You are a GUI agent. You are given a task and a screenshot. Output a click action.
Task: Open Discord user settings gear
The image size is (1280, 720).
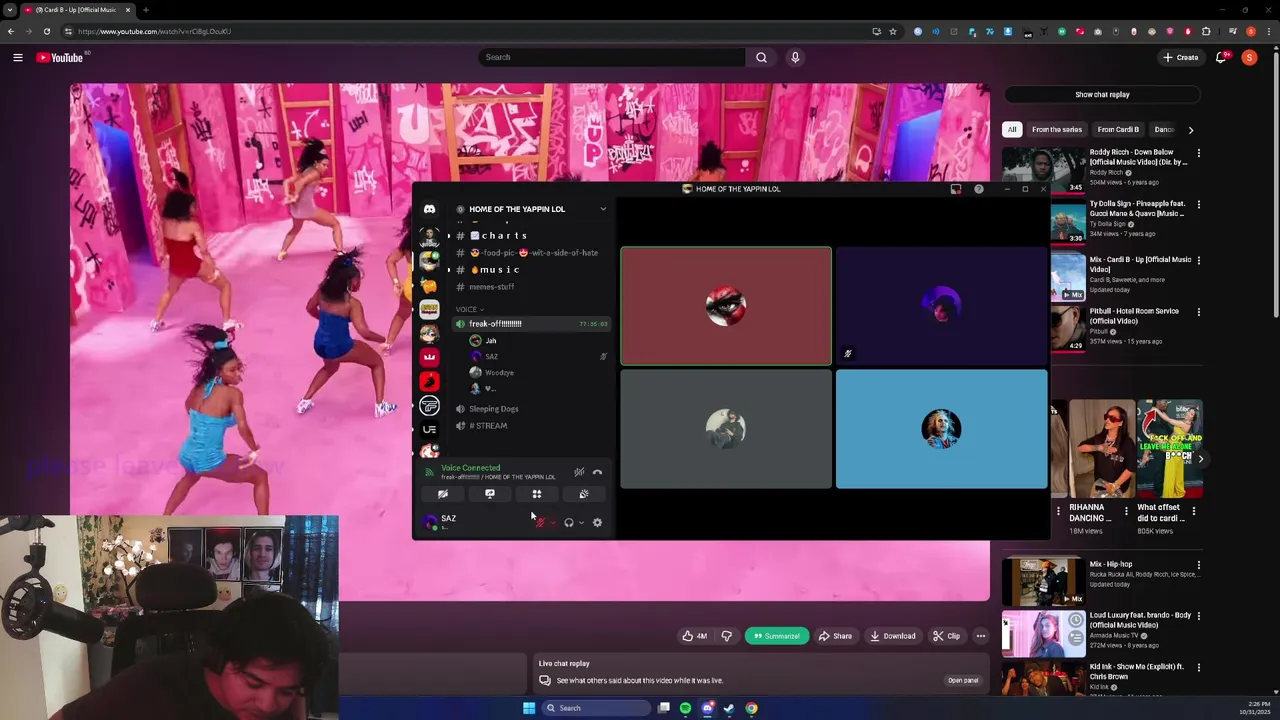point(597,522)
